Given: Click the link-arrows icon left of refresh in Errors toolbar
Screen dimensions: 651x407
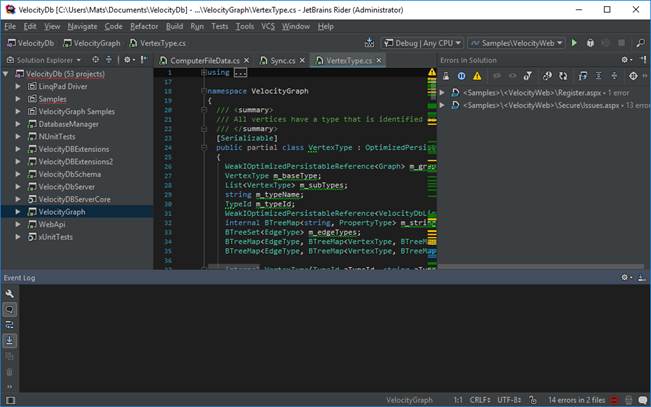Looking at the screenshot, I should pos(547,76).
